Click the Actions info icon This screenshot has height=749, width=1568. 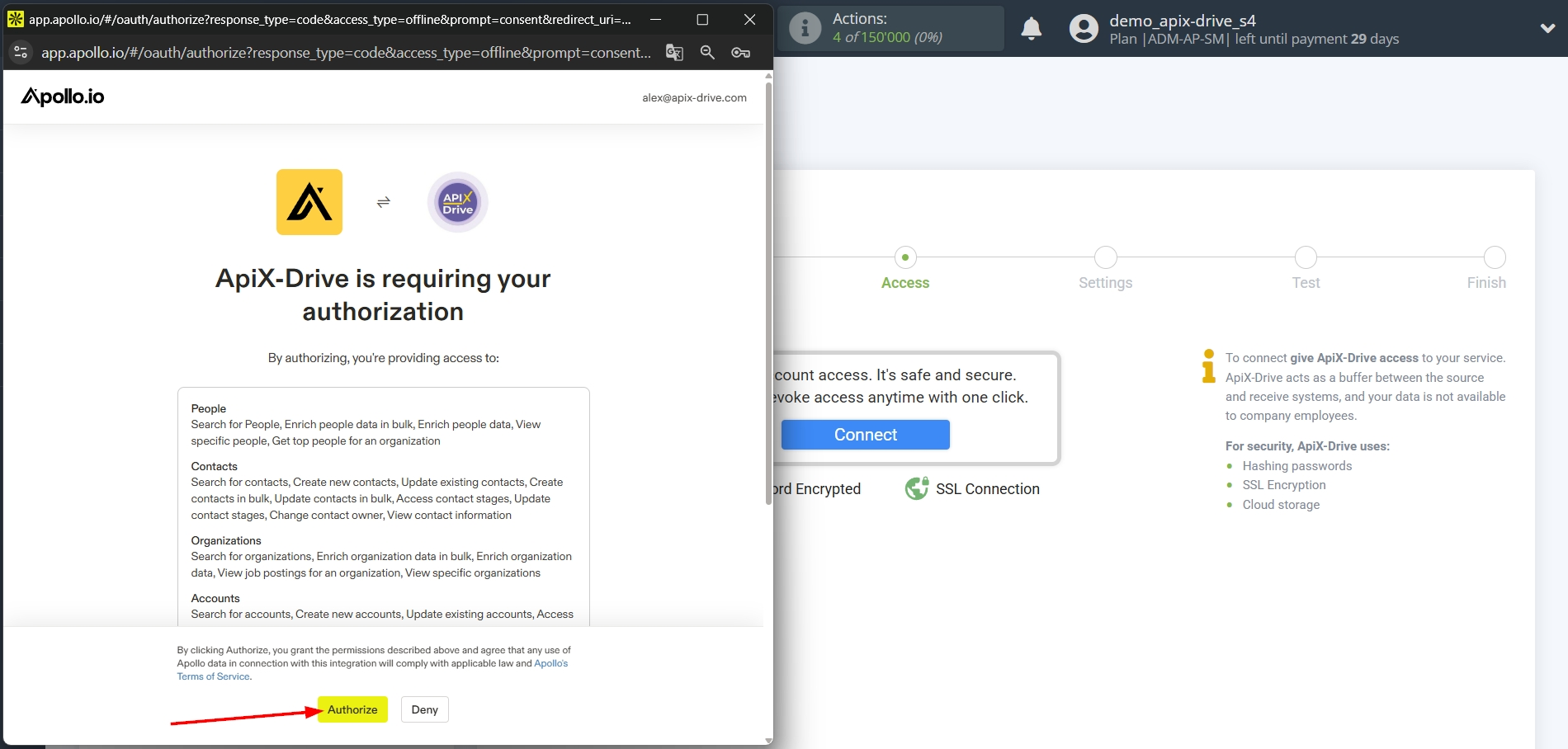click(x=805, y=27)
